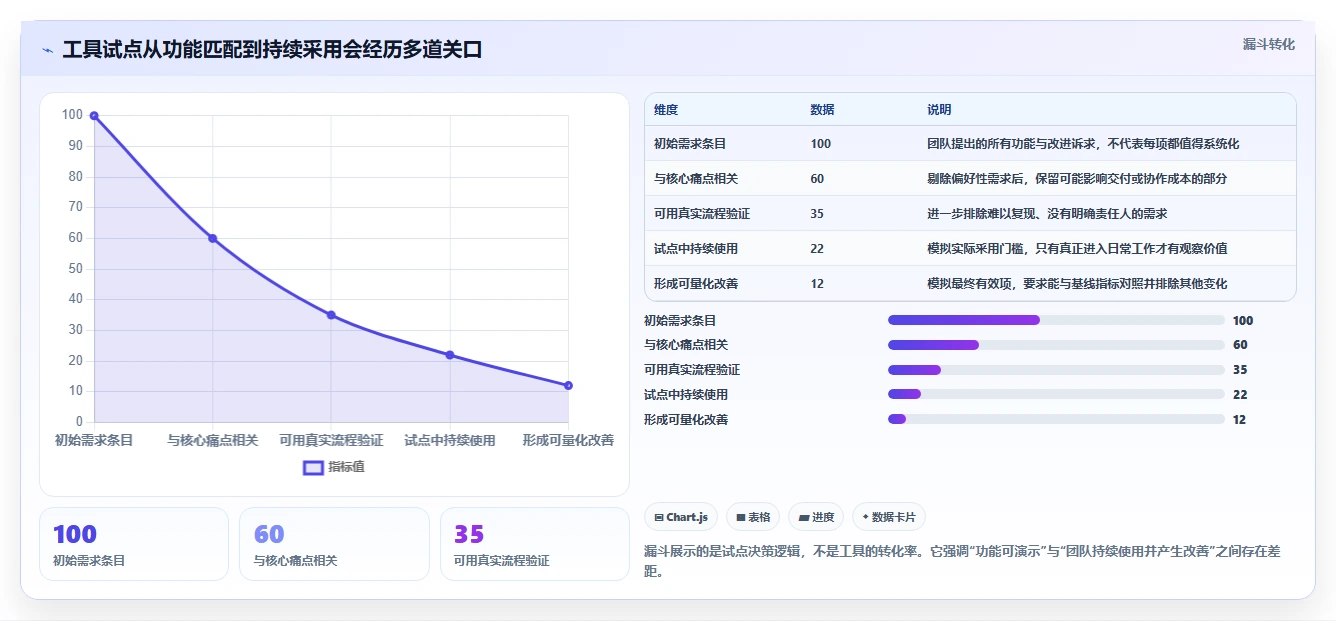This screenshot has height=621, width=1336.
Task: Click the 初始需求条目 progress bar
Action: (x=1056, y=320)
